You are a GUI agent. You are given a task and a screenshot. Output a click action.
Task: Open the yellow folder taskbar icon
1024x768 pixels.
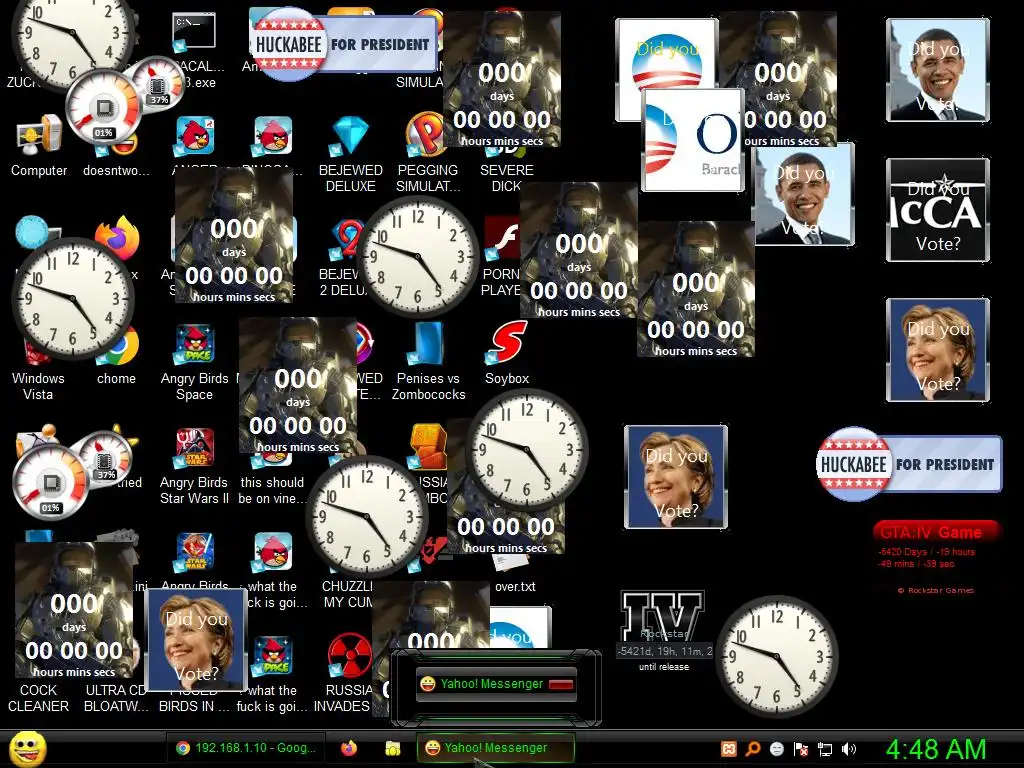click(x=392, y=748)
